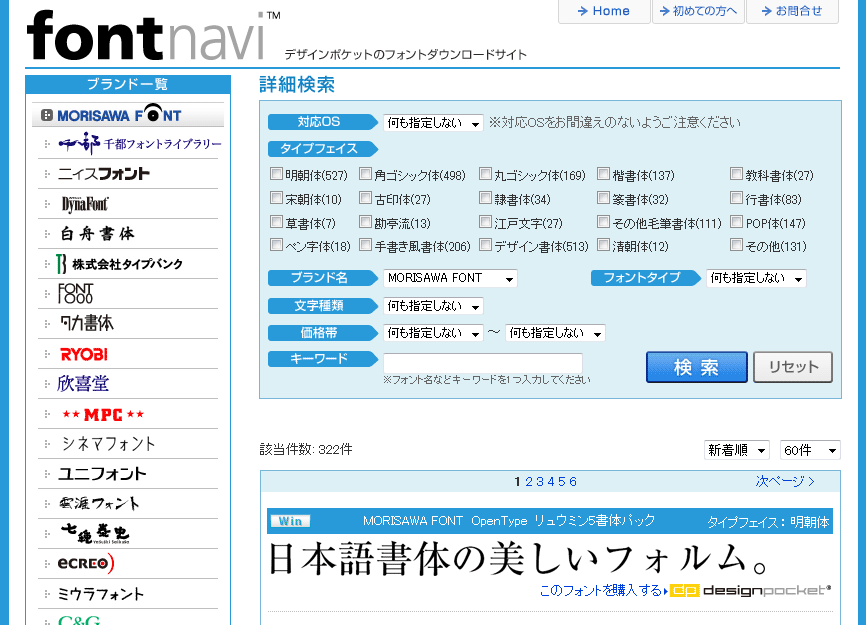Open the maximum 価格帯 dropdown

point(555,333)
